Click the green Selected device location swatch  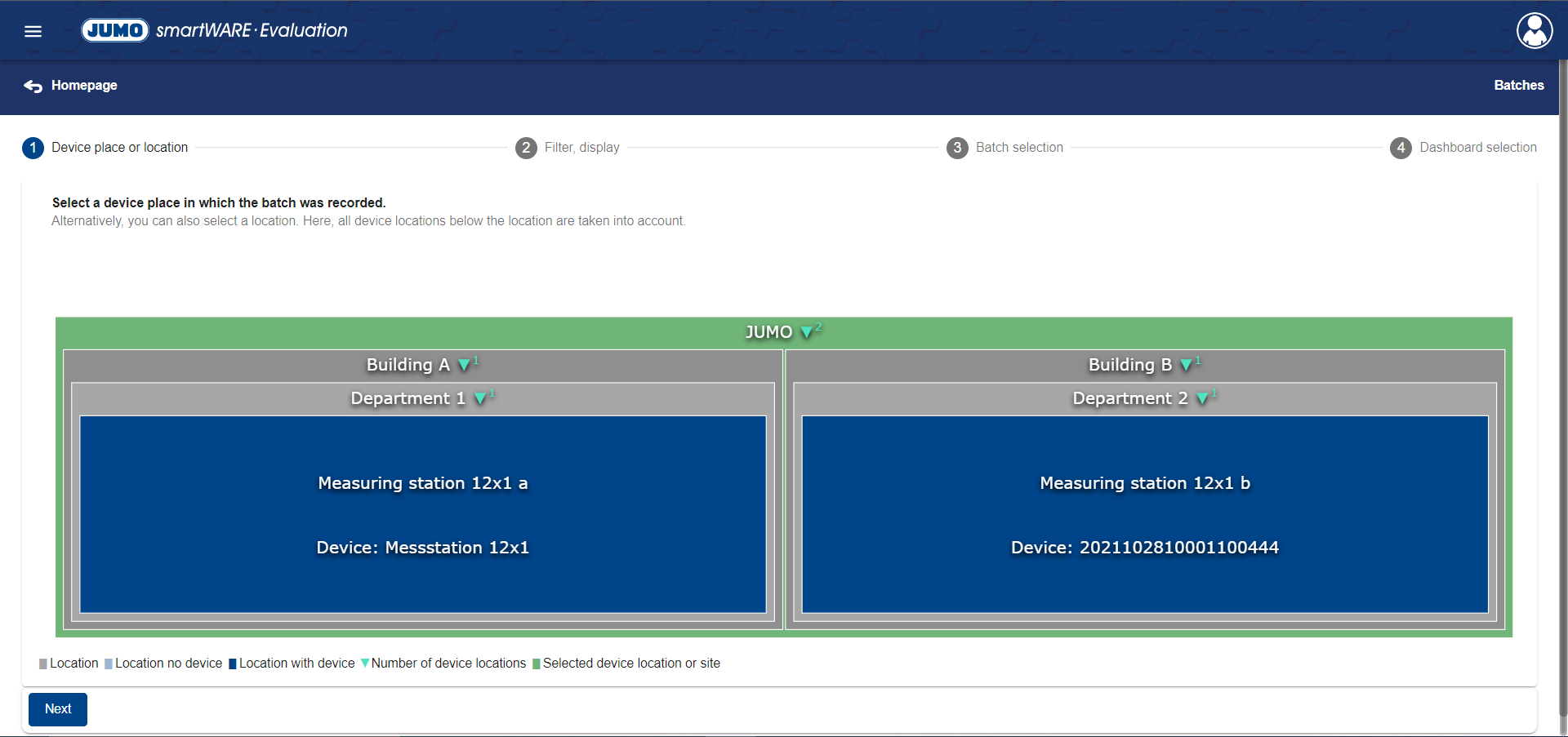click(537, 664)
